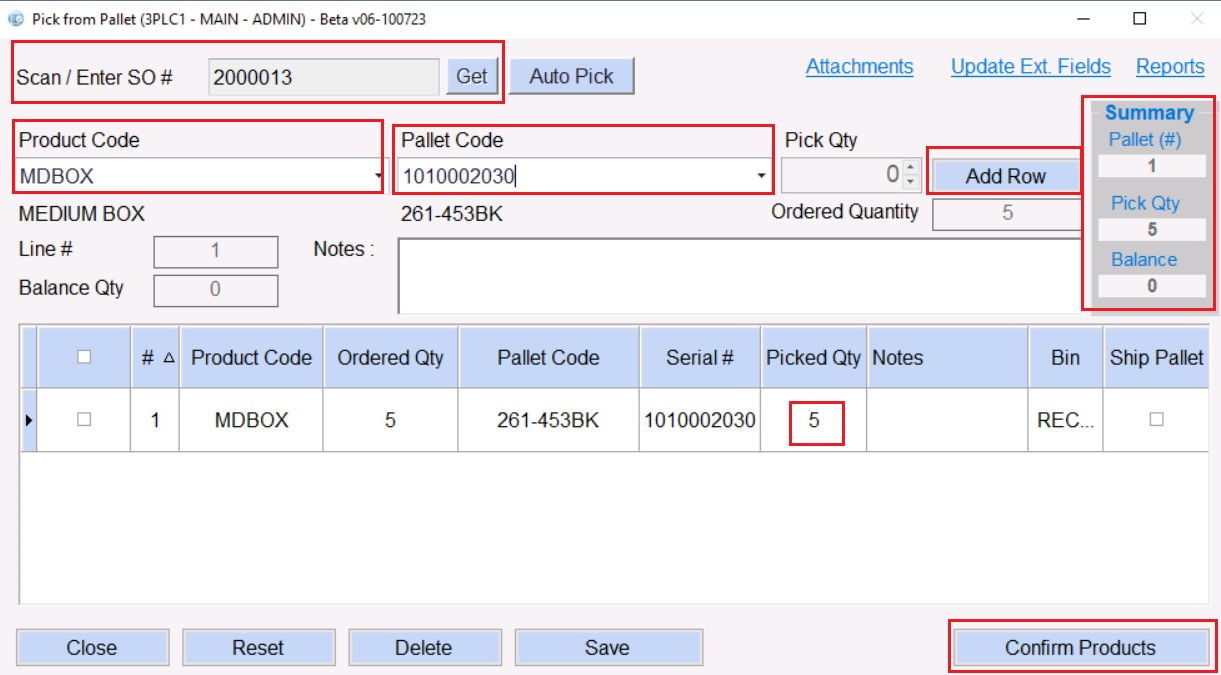Sort by the # column header
Viewport: 1221px width, 675px height.
click(x=155, y=357)
